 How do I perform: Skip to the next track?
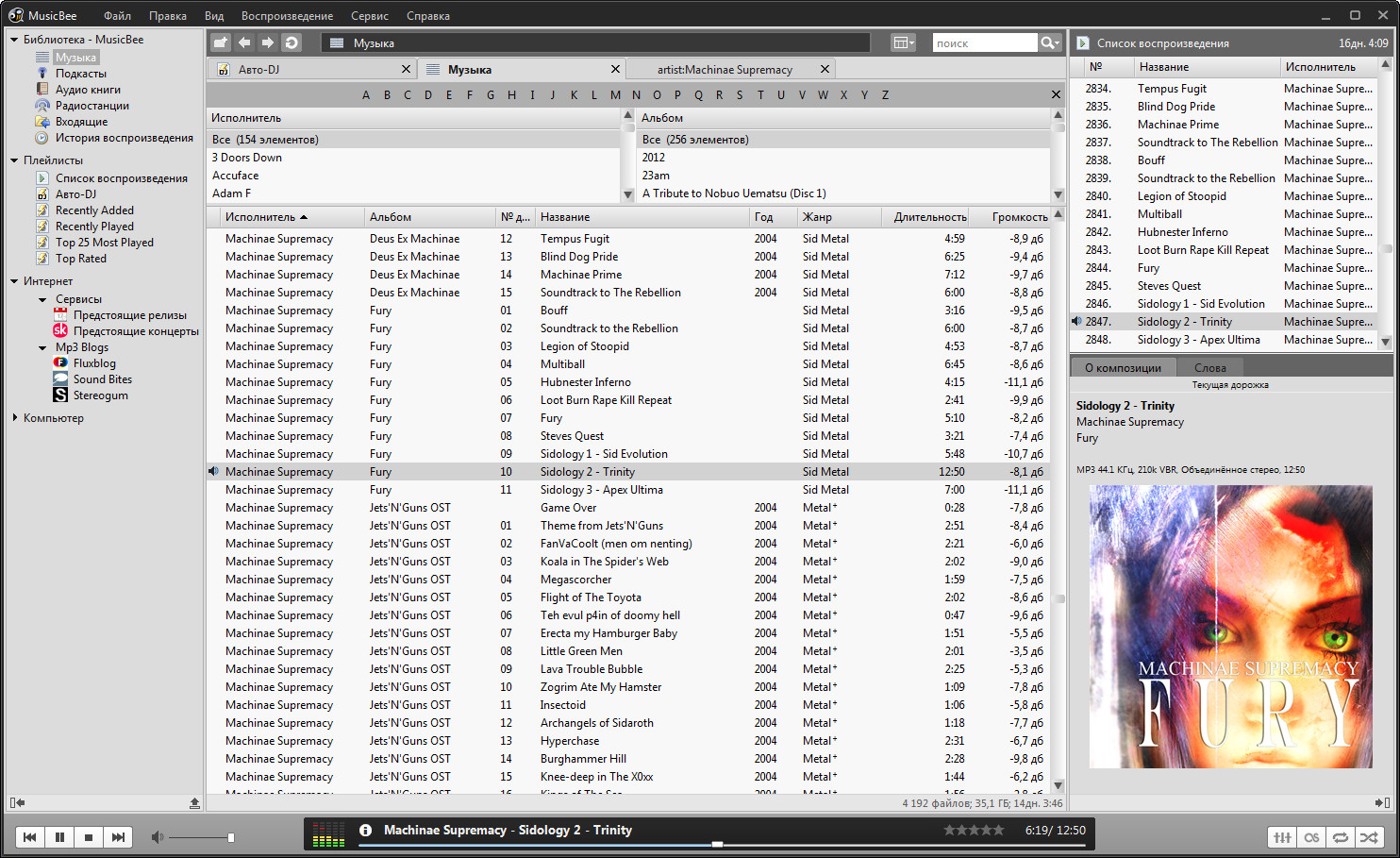(x=118, y=837)
